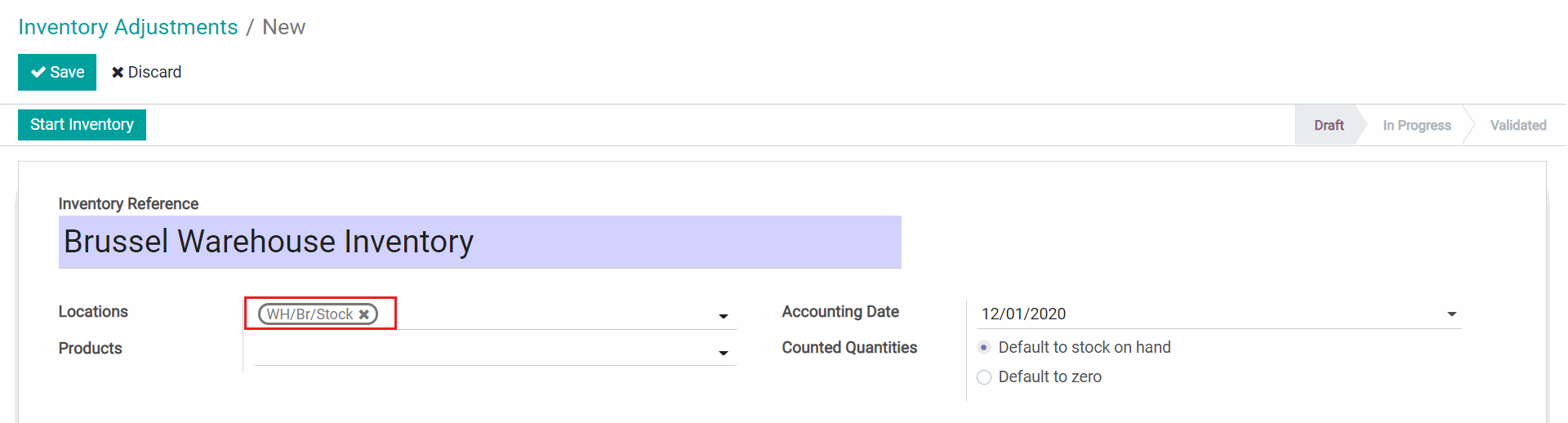
Task: Click the Counted Quantities label
Action: point(849,347)
